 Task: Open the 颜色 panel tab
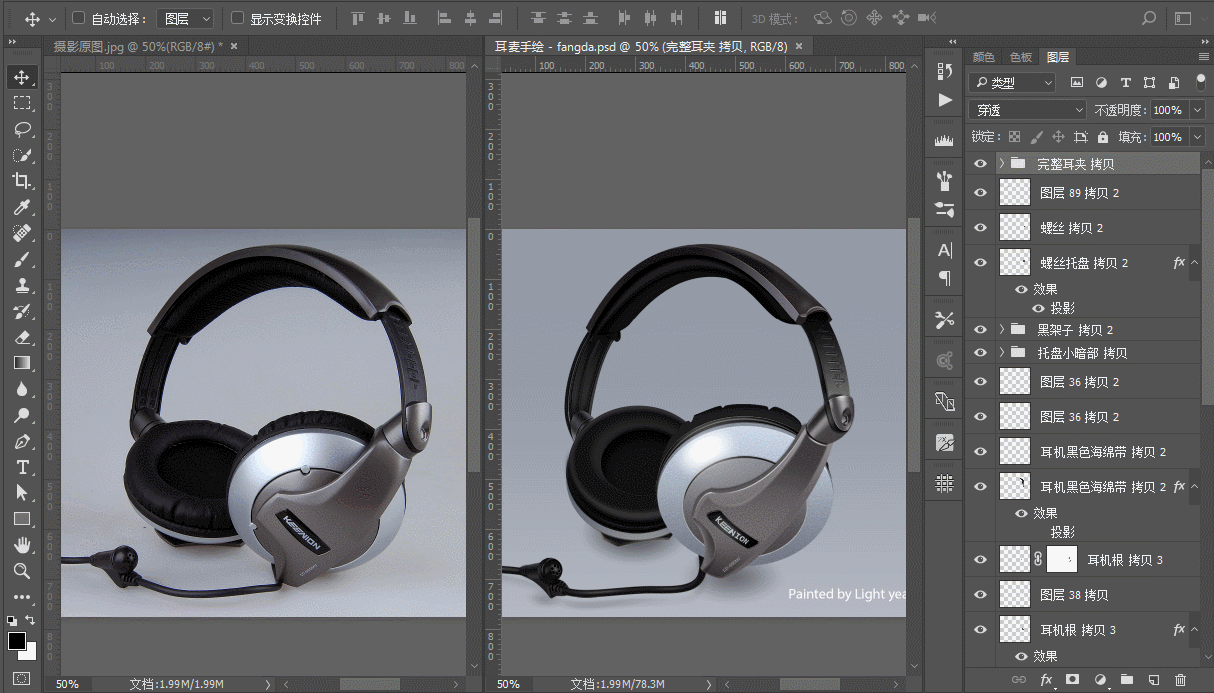tap(984, 57)
